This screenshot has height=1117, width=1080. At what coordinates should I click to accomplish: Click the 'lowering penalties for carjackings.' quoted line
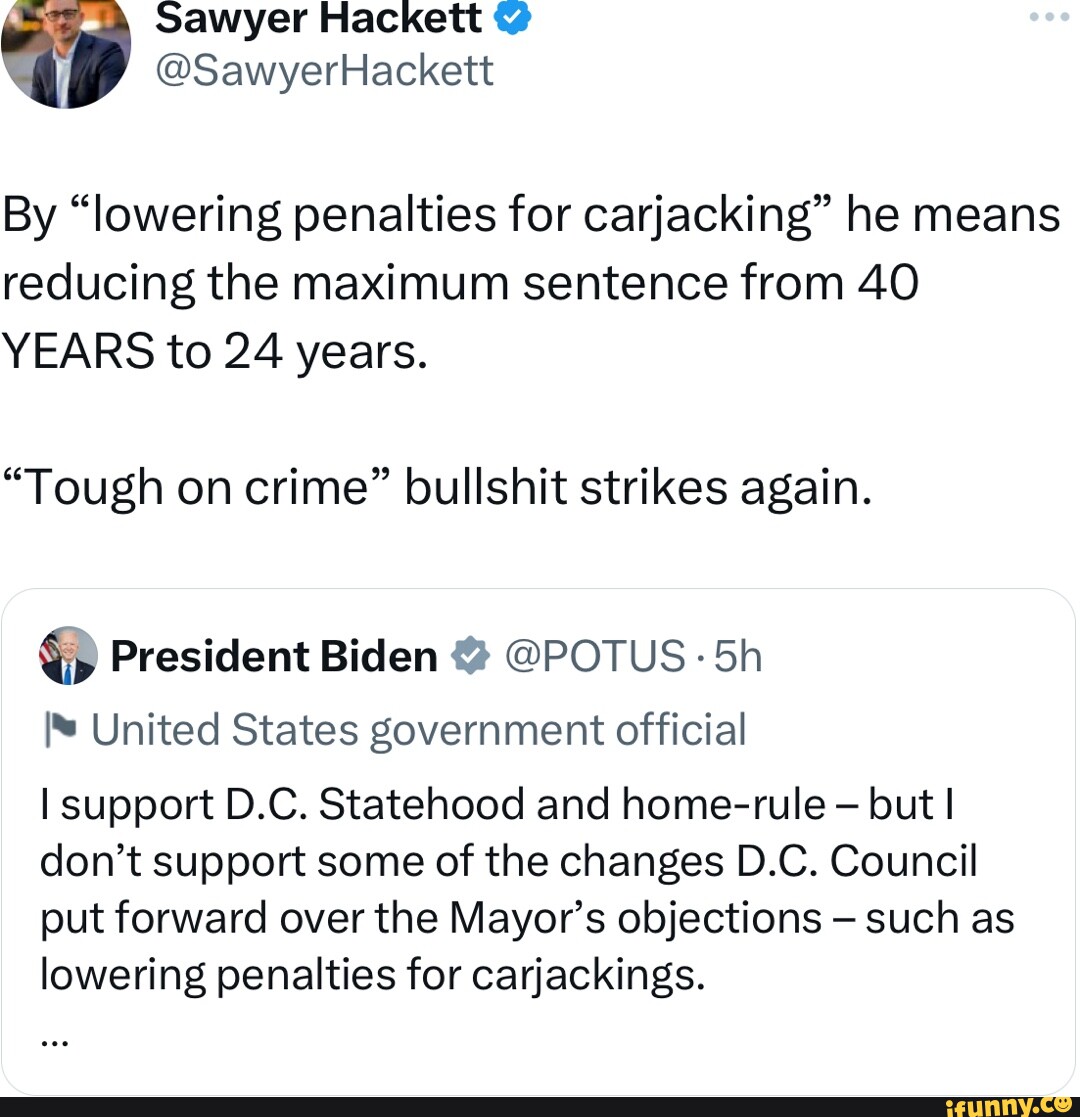[x=372, y=975]
